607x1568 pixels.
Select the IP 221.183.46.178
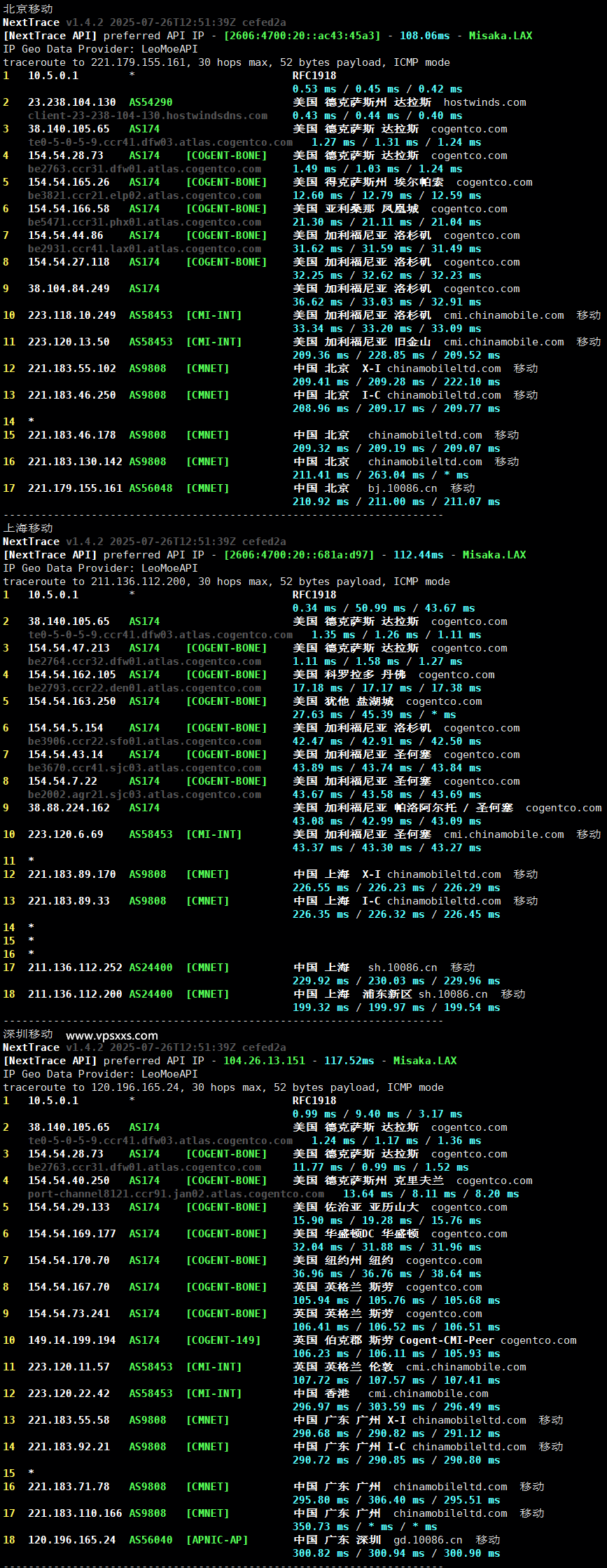(x=72, y=435)
